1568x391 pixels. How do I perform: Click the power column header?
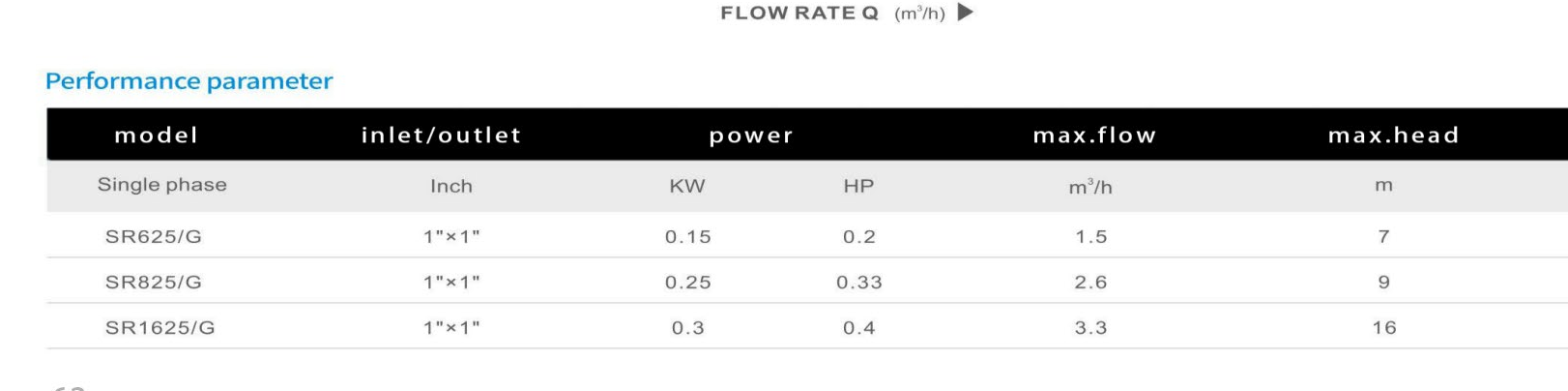tap(751, 136)
